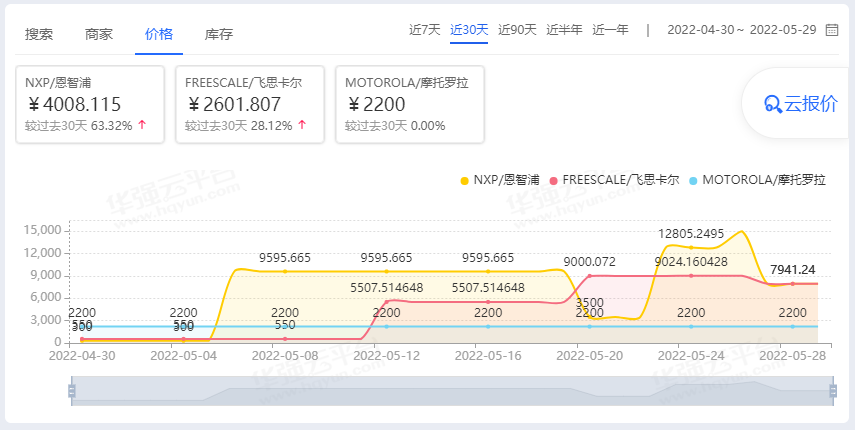Select the FREESCALE/飞思卡尔 price card
Image resolution: width=855 pixels, height=430 pixels.
point(250,105)
